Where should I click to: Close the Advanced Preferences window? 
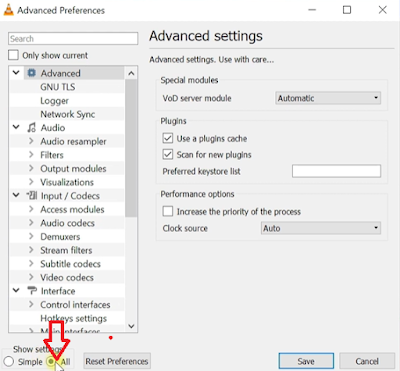pos(383,10)
